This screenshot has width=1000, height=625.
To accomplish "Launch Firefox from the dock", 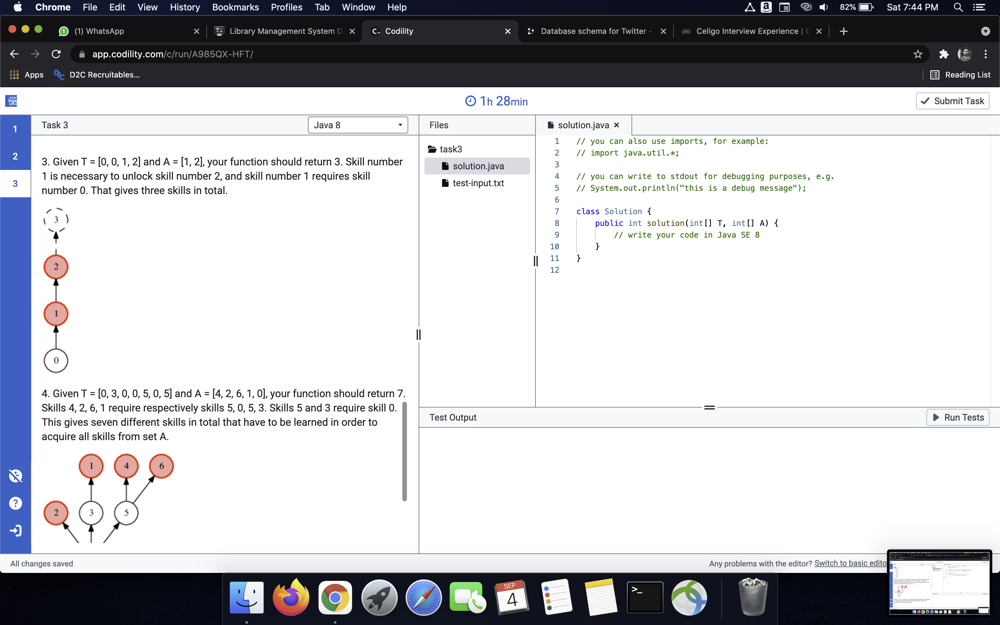I will pos(291,598).
